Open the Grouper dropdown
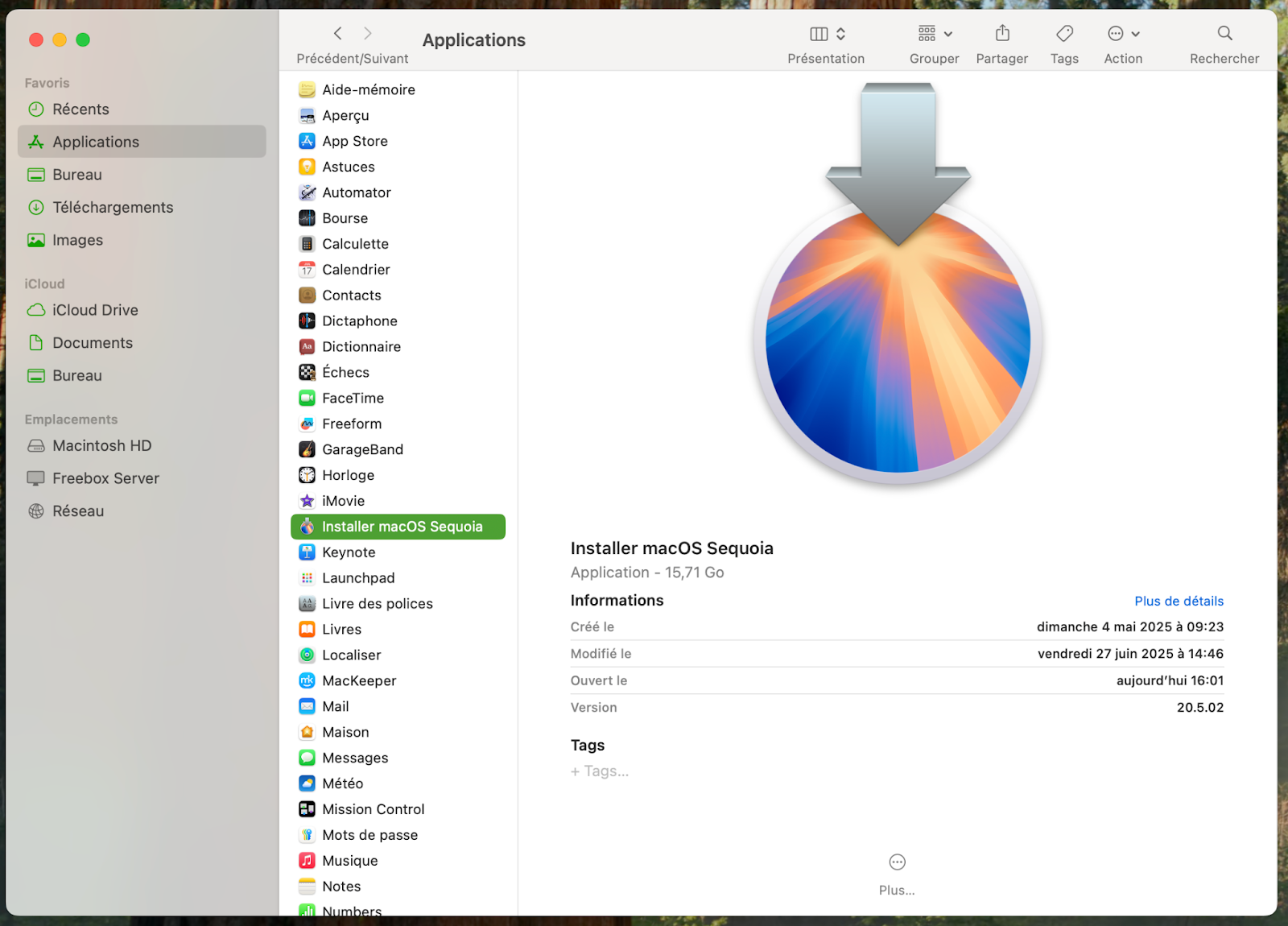Screen dimensions: 1288x926 tap(932, 34)
